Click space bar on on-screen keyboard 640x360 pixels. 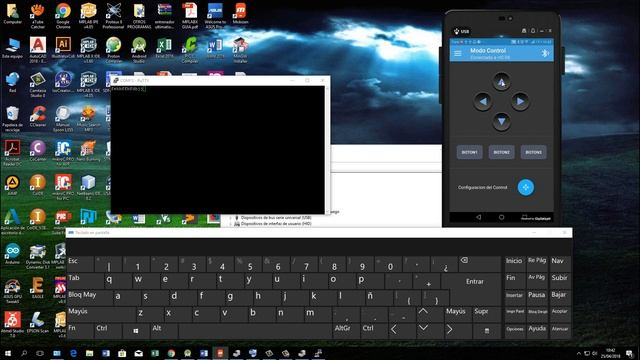coord(255,331)
